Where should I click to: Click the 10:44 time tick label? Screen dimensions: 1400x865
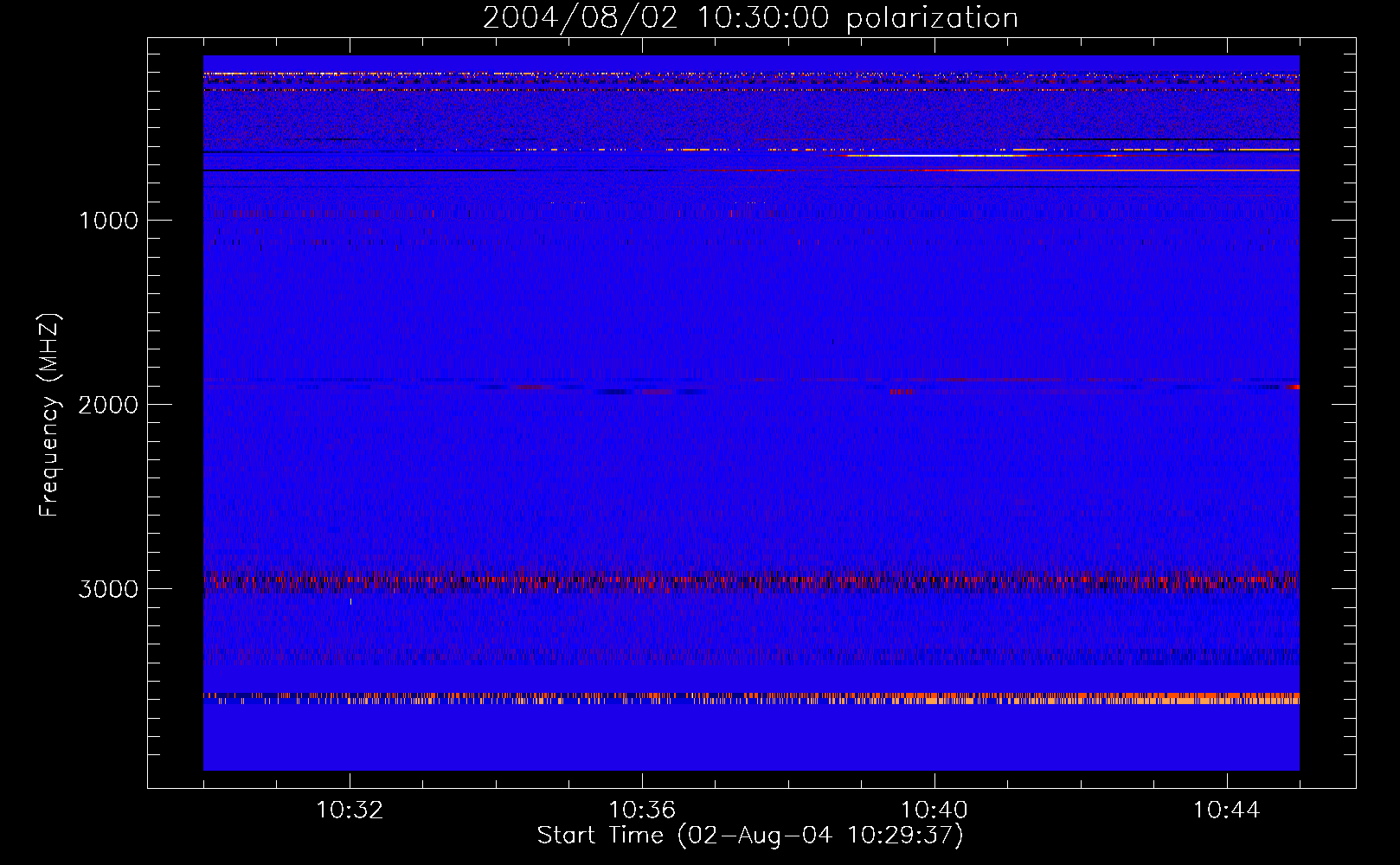coord(1227,811)
